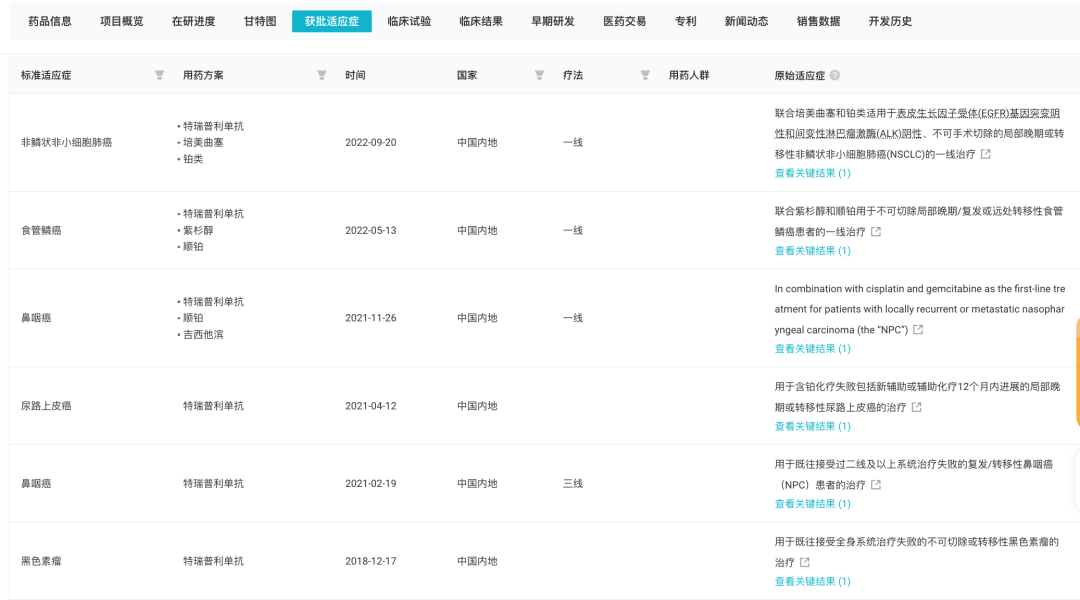Open external link for 黑色素瘤 indication text
Image resolution: width=1080 pixels, height=600 pixels.
tap(805, 562)
